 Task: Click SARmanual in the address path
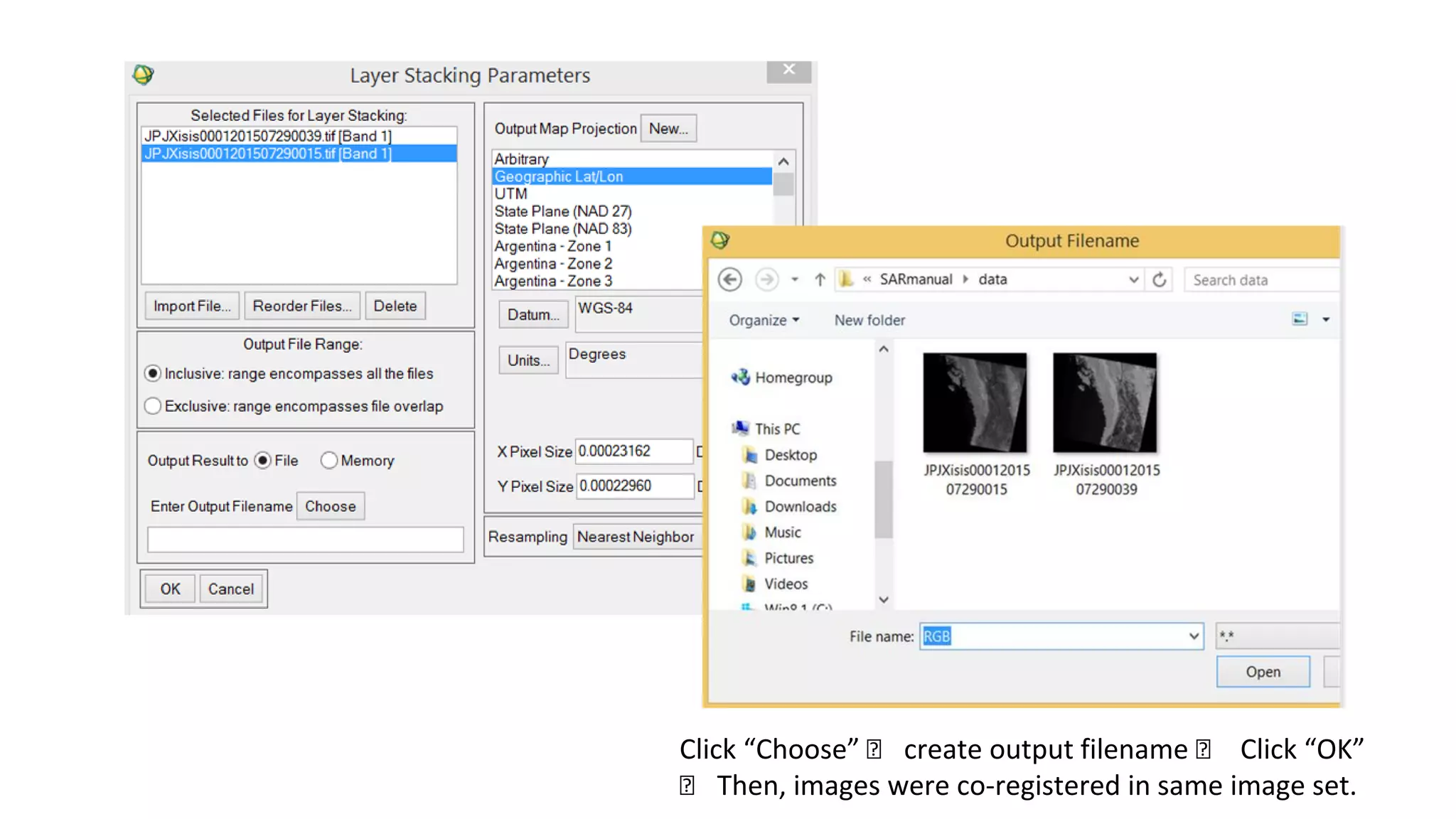(916, 279)
